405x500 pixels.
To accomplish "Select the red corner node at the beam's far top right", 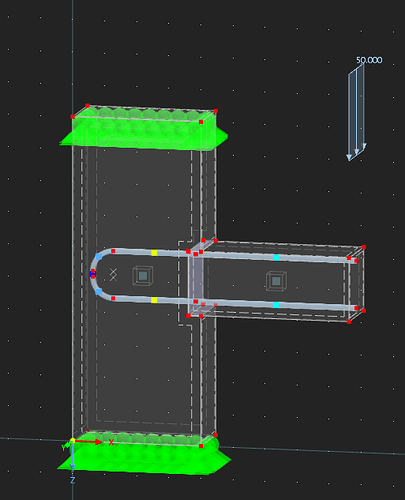I will (364, 247).
